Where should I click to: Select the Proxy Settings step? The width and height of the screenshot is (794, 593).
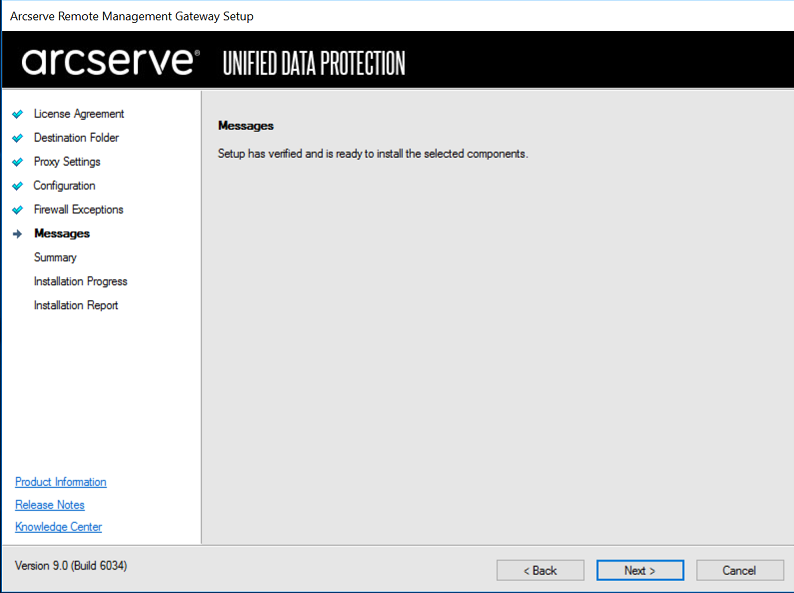(x=67, y=162)
